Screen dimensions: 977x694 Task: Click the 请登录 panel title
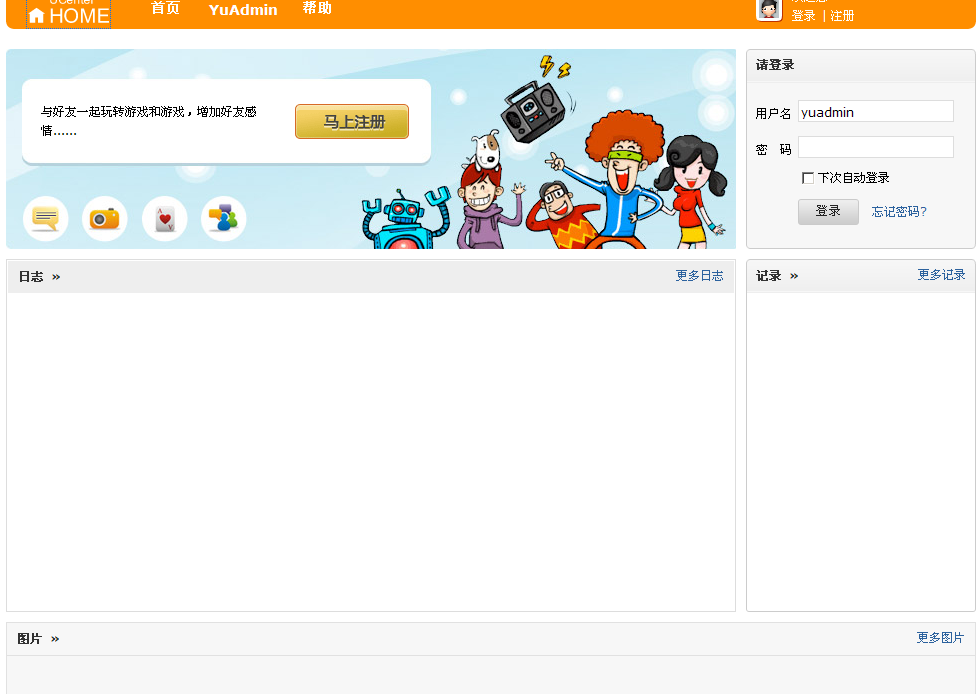coord(774,65)
